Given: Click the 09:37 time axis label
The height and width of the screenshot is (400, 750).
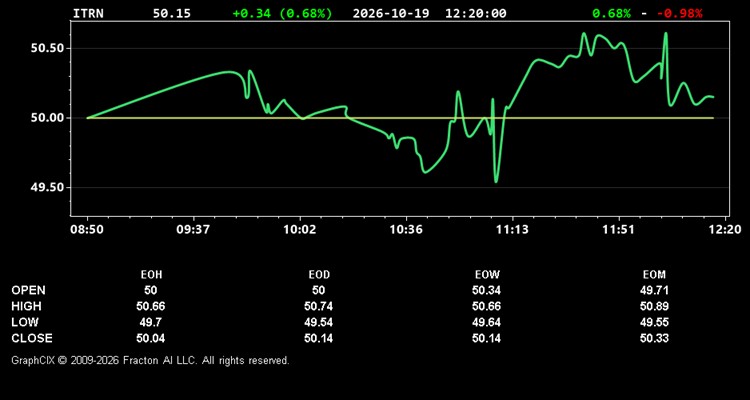Looking at the screenshot, I should 193,229.
